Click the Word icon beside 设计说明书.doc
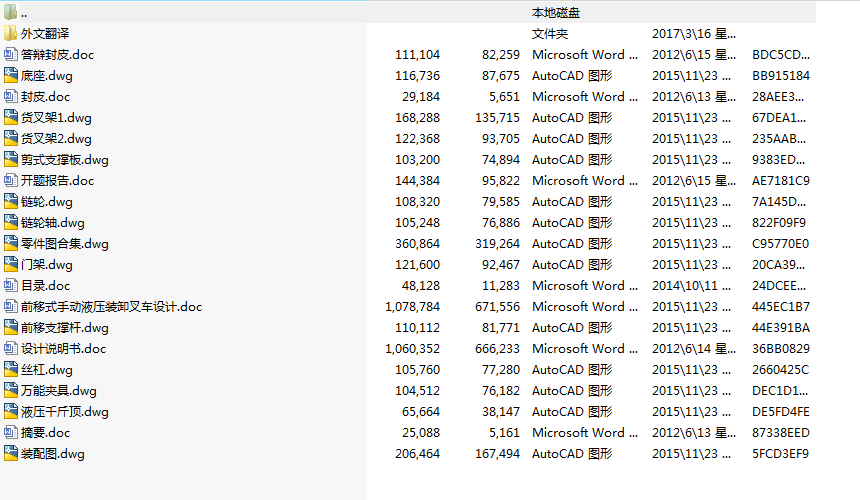Image resolution: width=860 pixels, height=500 pixels. click(x=11, y=348)
